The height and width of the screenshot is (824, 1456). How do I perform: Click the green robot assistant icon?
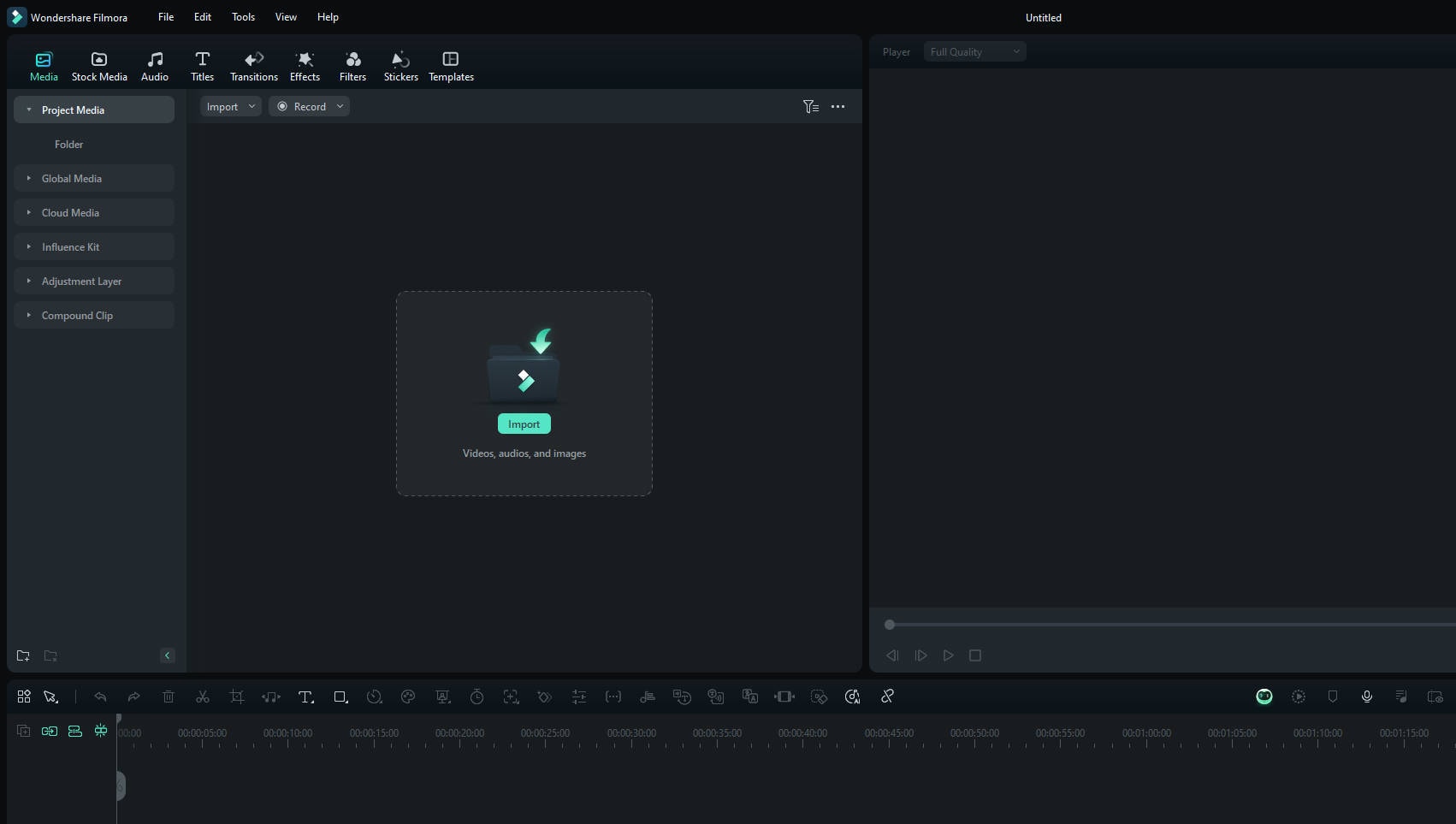(x=1264, y=697)
